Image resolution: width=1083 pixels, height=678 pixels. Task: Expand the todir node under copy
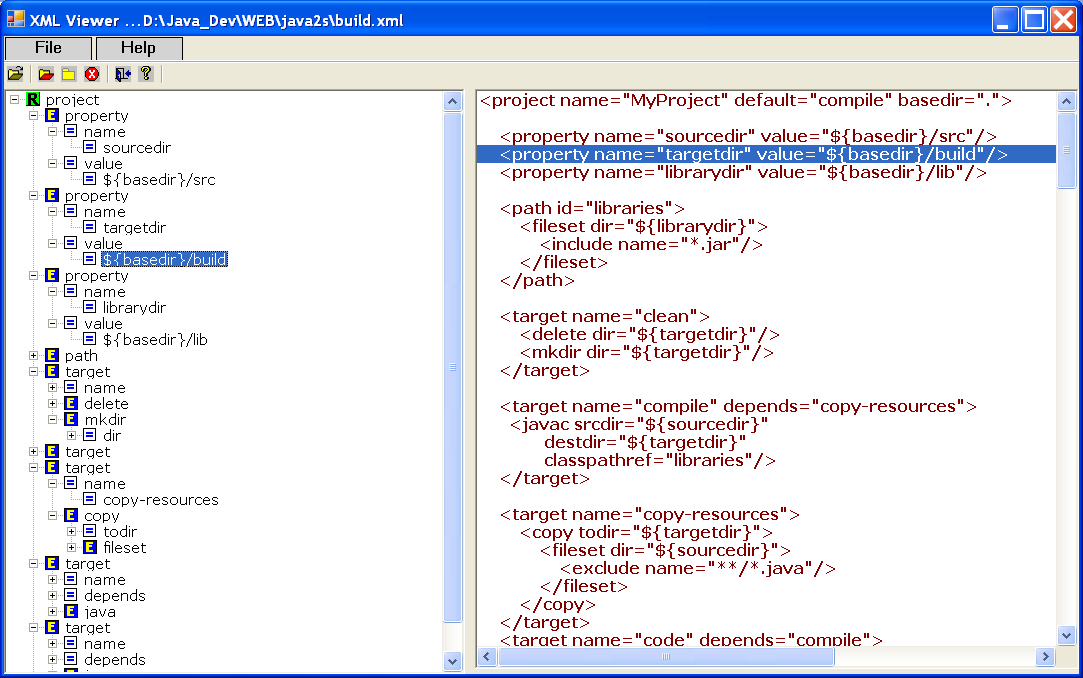click(71, 532)
